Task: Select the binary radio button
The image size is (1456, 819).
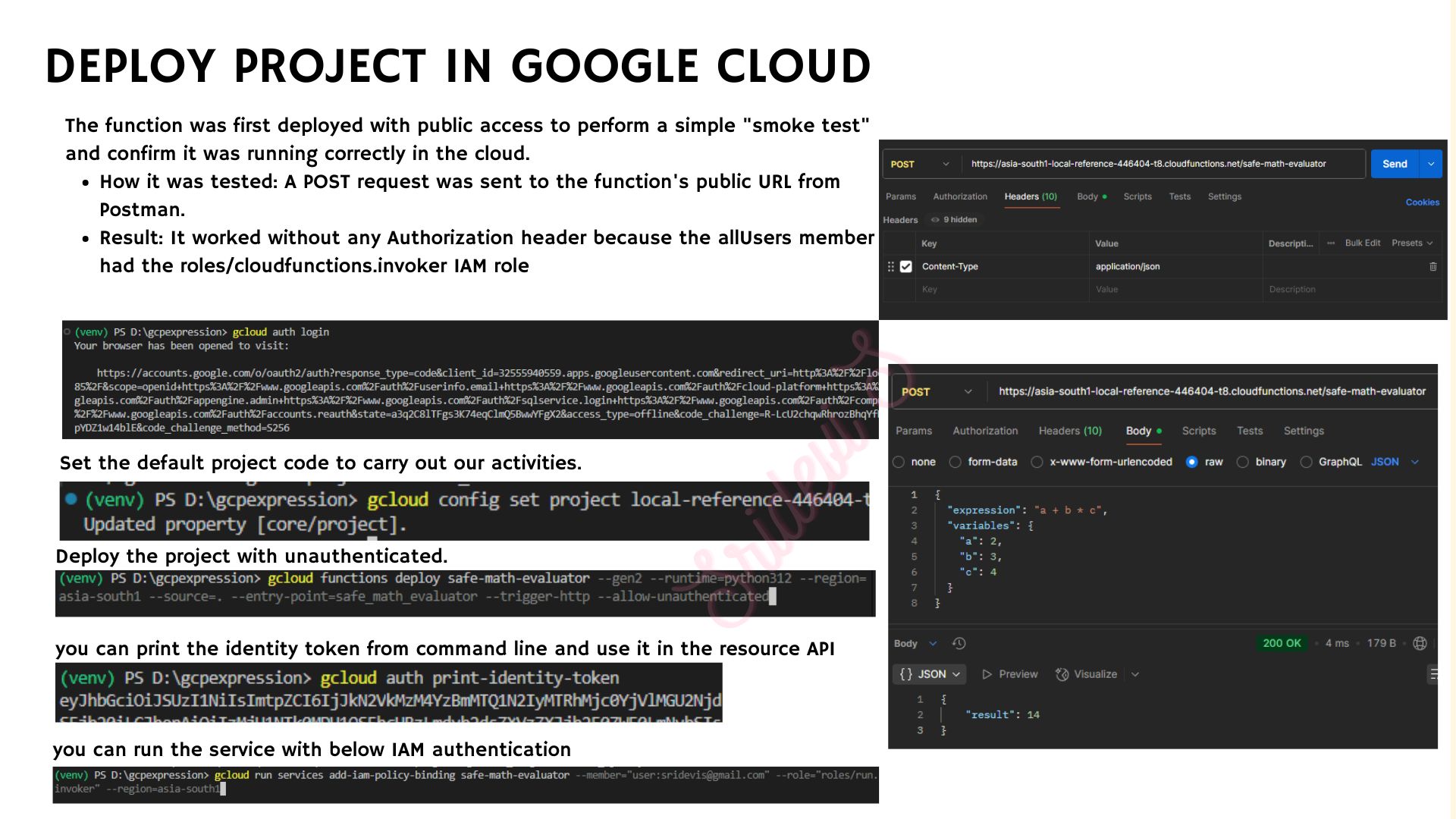Action: [x=1243, y=462]
